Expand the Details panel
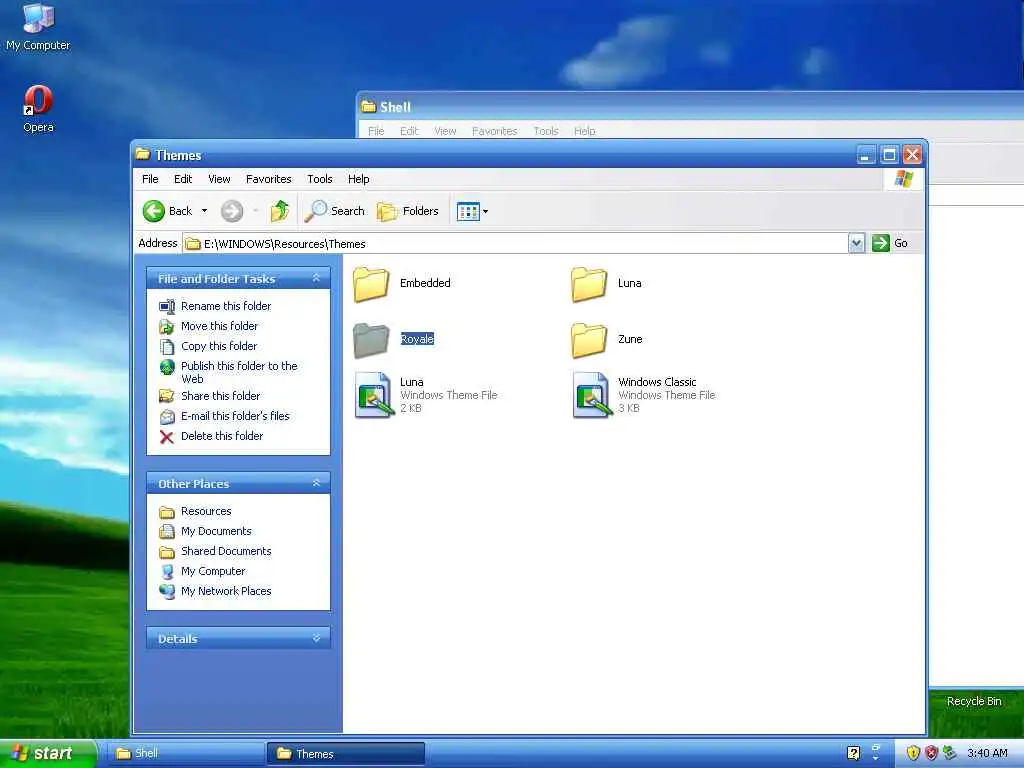Screen dimensions: 1024x768 [x=316, y=638]
